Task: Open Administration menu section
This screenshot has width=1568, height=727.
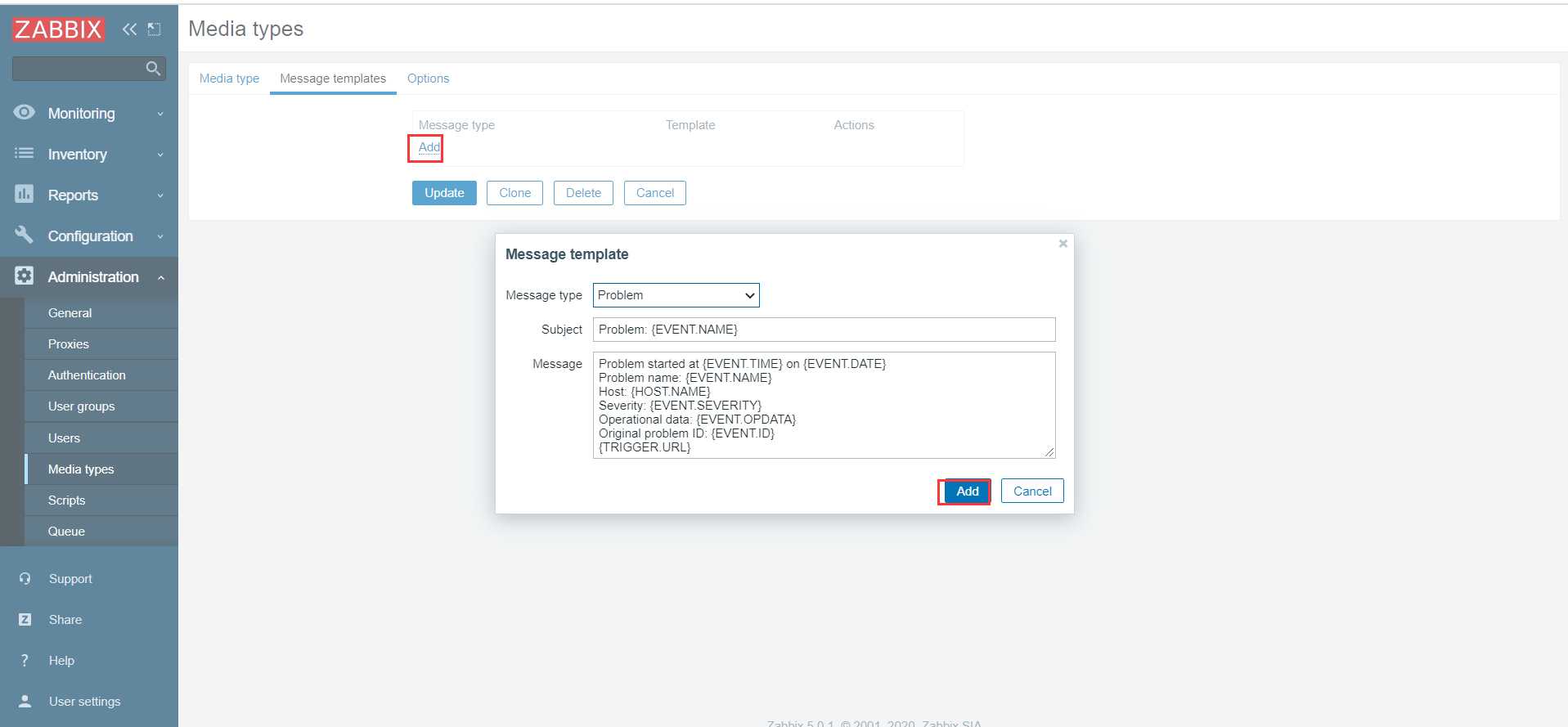Action: (89, 277)
